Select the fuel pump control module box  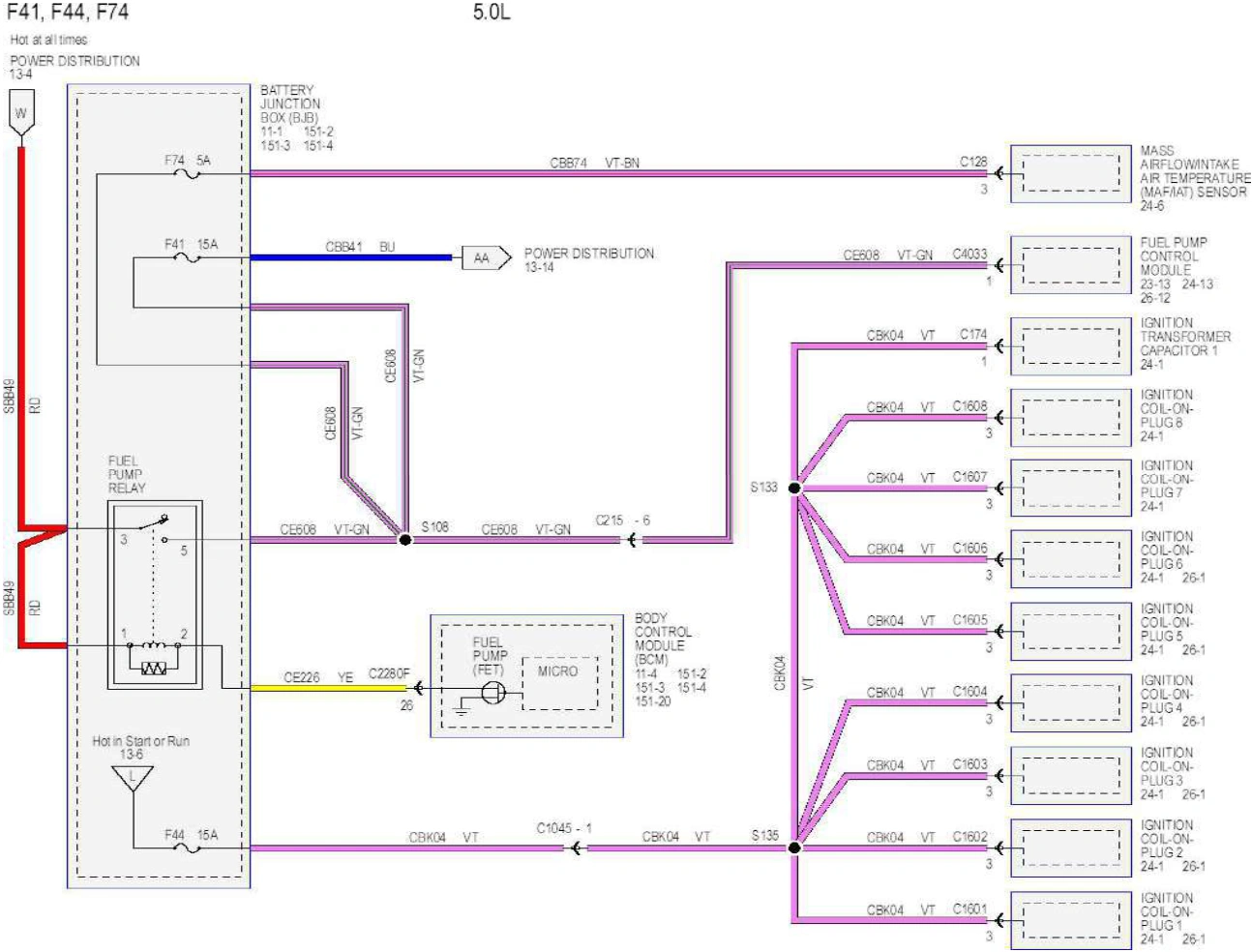click(1071, 264)
